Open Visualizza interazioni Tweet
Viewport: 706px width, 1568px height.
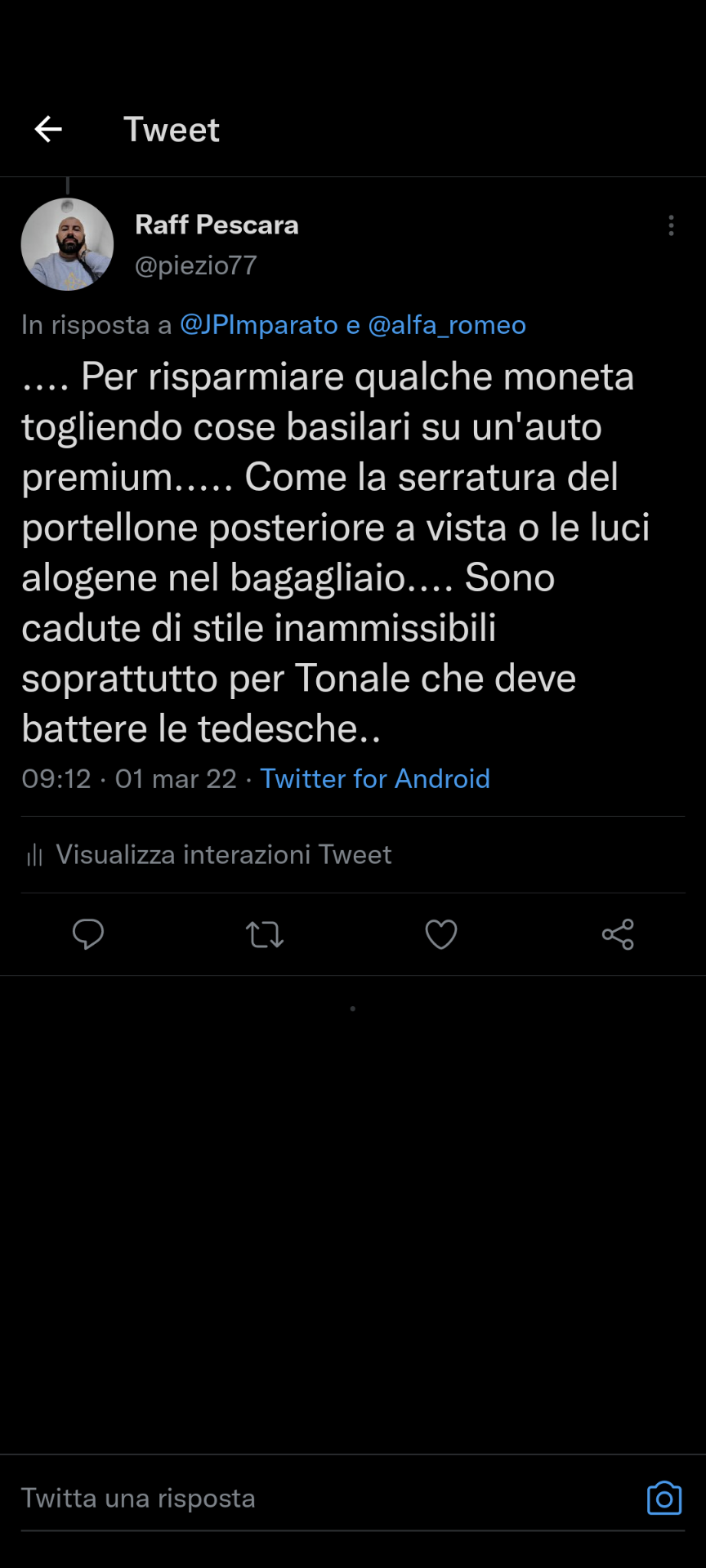pos(224,855)
